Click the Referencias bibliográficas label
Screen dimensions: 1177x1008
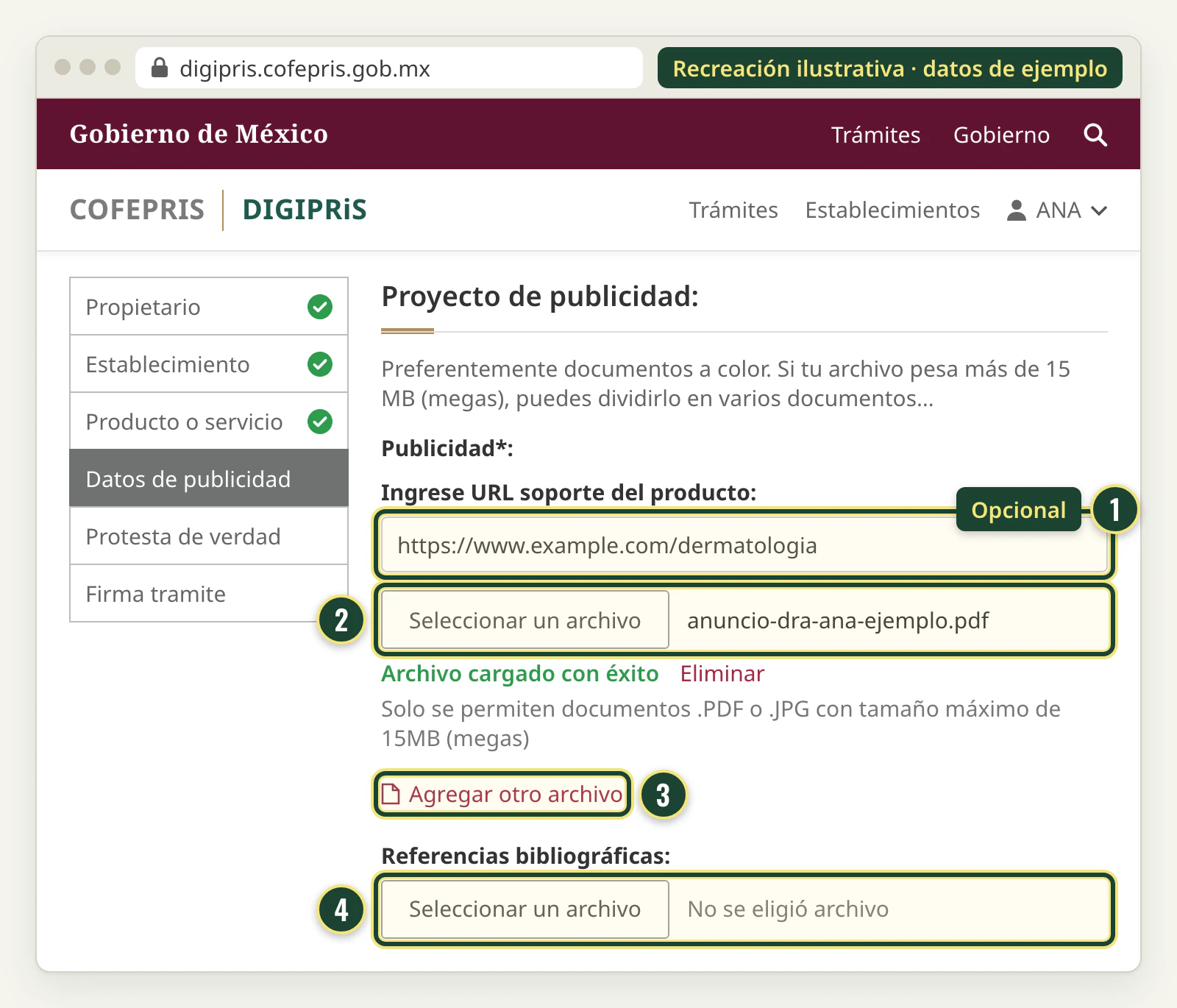526,856
